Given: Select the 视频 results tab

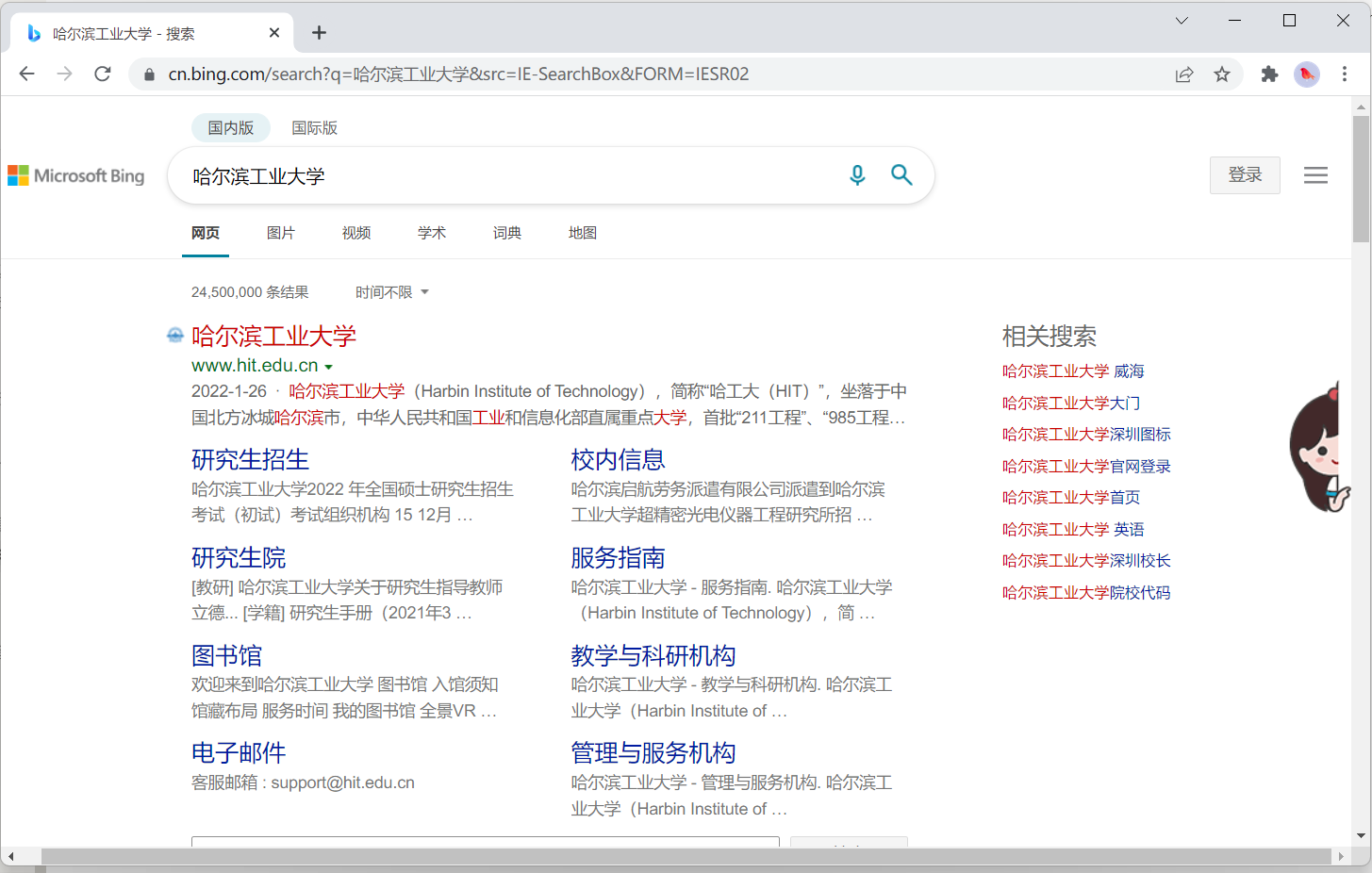Looking at the screenshot, I should (x=356, y=233).
